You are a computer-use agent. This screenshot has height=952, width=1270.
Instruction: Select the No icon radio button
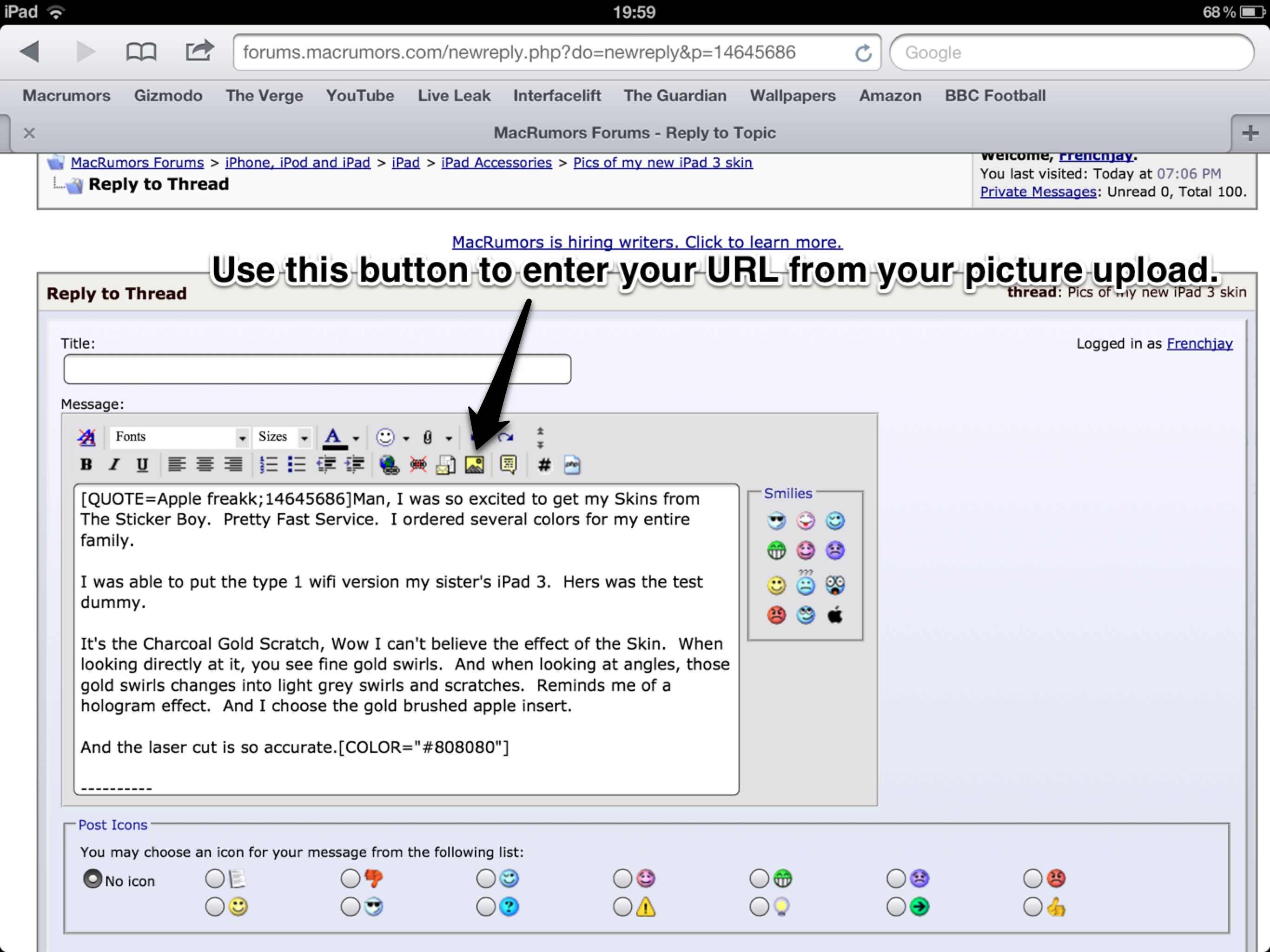[x=93, y=879]
